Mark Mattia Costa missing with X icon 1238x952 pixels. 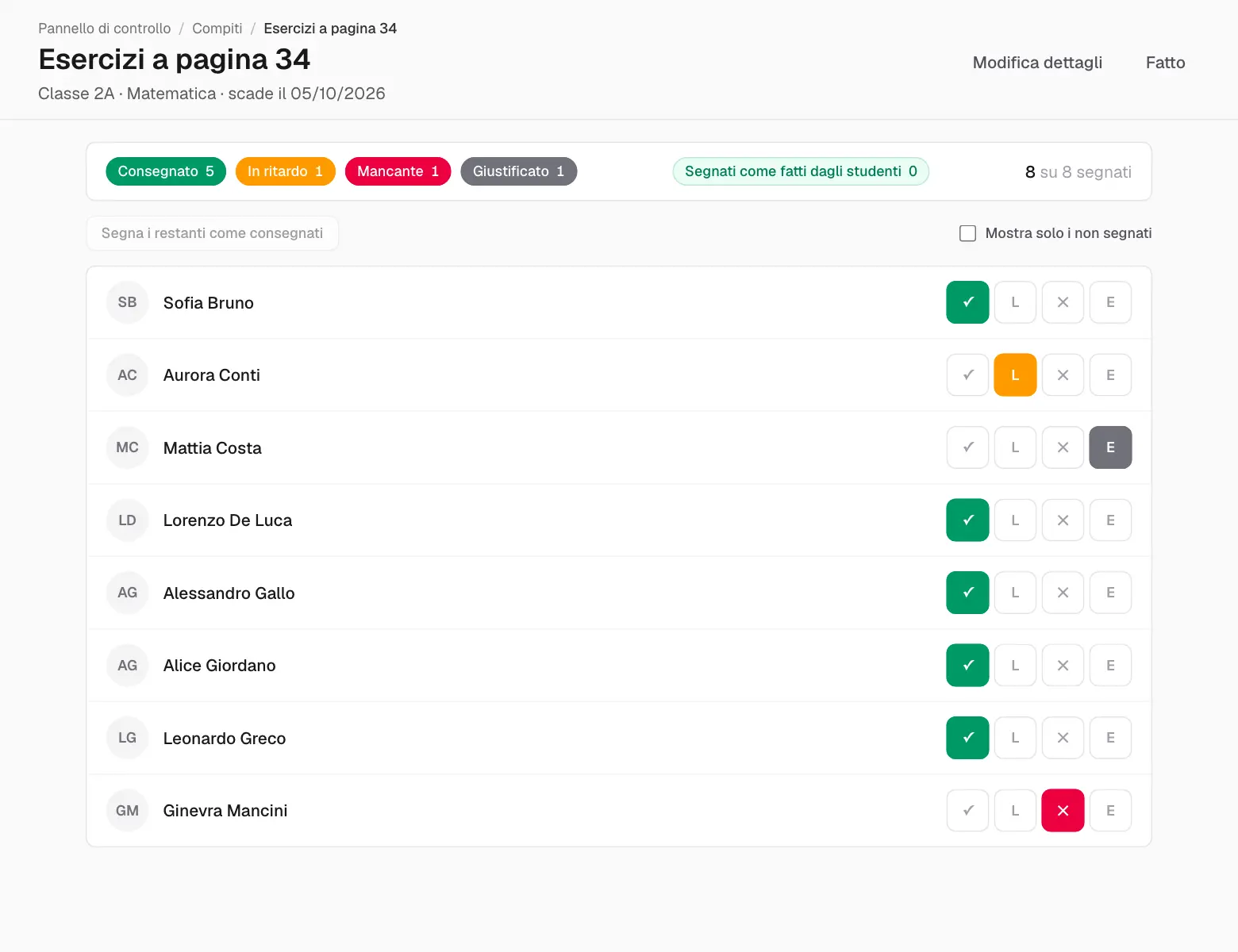1063,447
